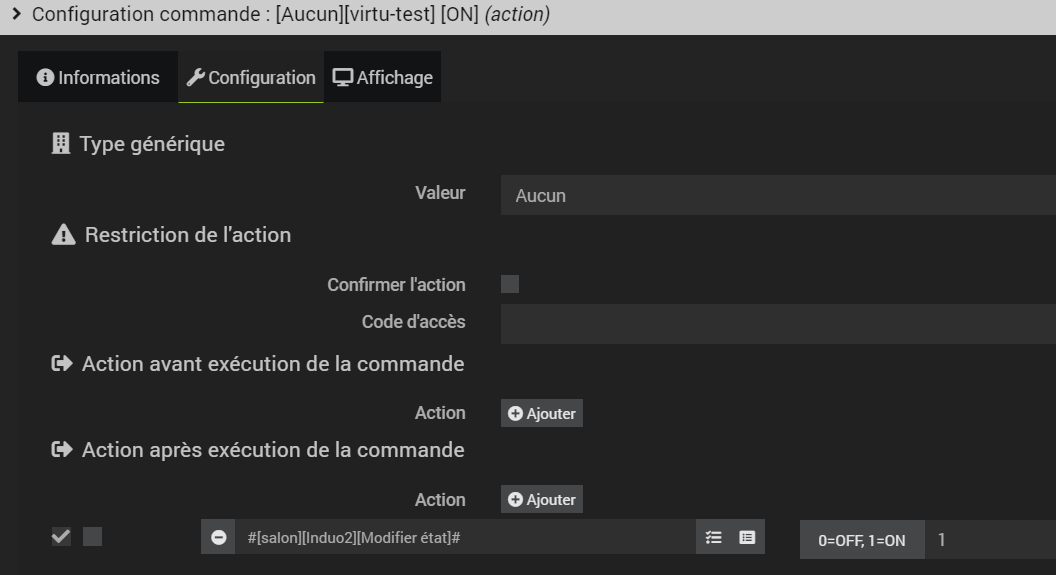
Task: Click the wrench icon on Configuration tab
Action: (196, 78)
